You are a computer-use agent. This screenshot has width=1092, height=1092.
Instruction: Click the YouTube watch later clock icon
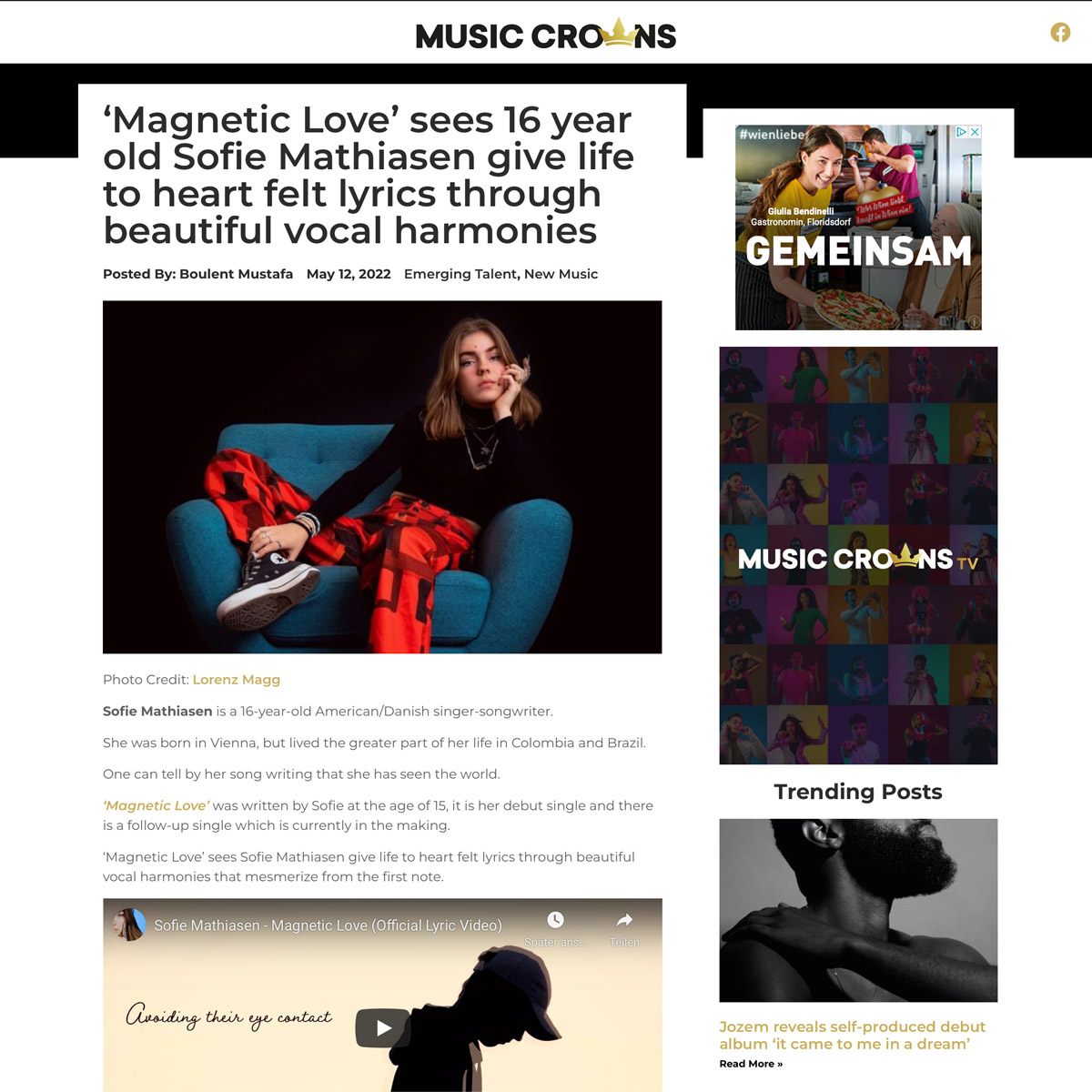[555, 920]
